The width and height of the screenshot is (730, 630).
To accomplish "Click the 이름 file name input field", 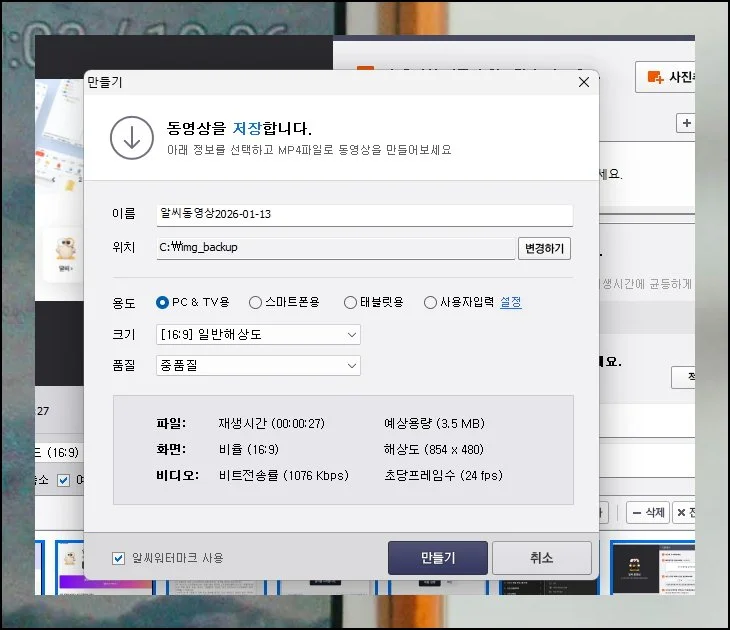I will click(x=364, y=214).
